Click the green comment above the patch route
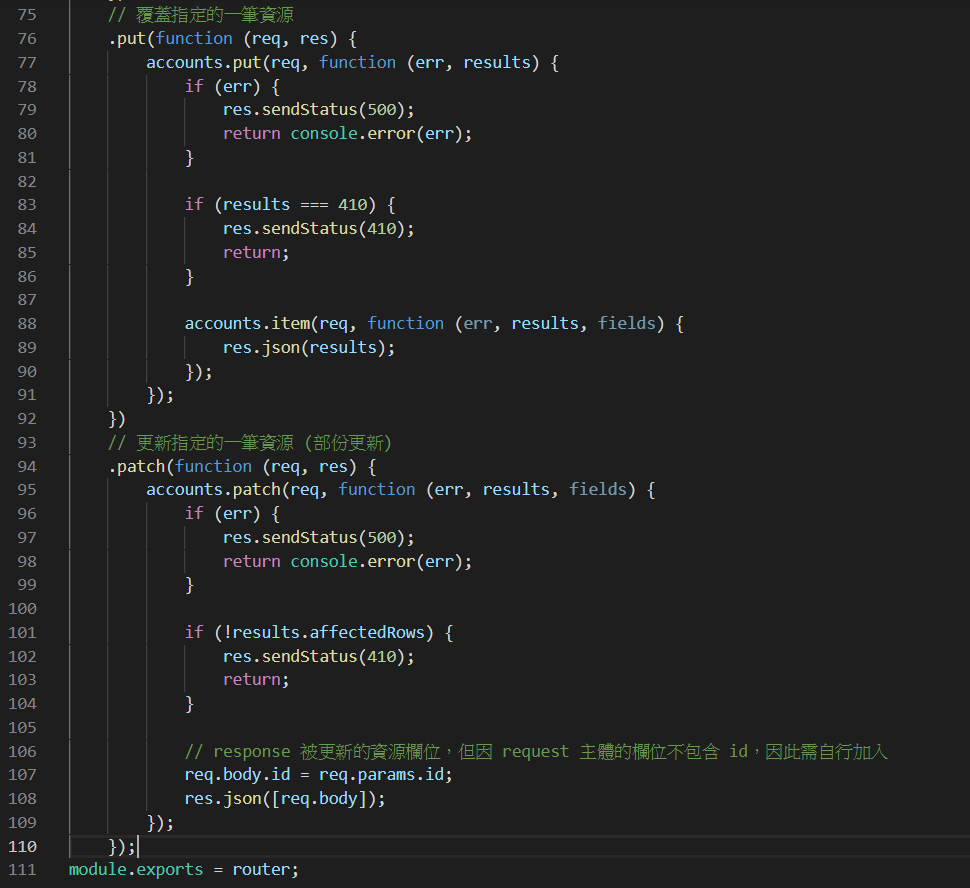This screenshot has width=970, height=888. (248, 442)
